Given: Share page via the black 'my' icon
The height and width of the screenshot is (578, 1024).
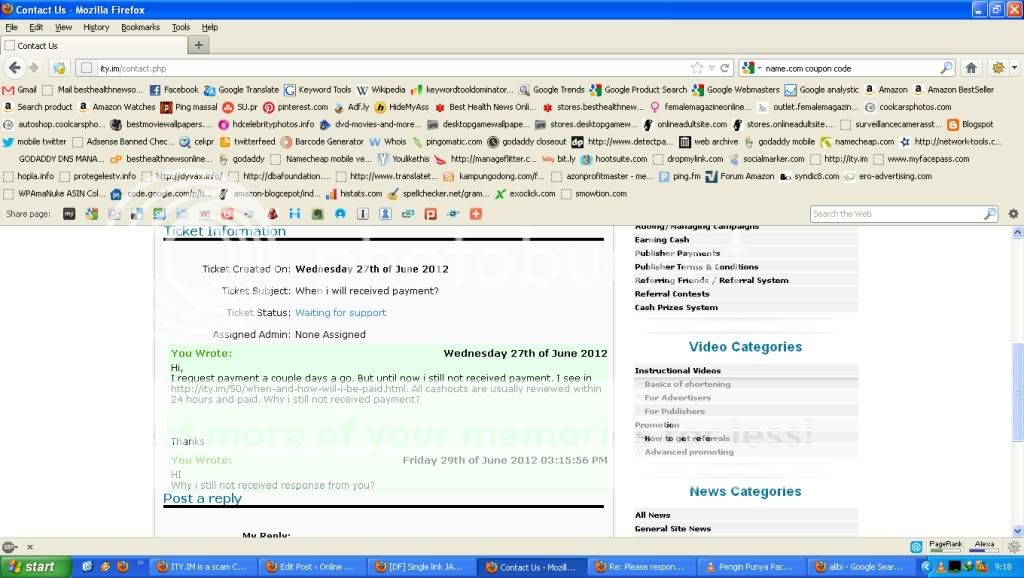Looking at the screenshot, I should tap(69, 214).
